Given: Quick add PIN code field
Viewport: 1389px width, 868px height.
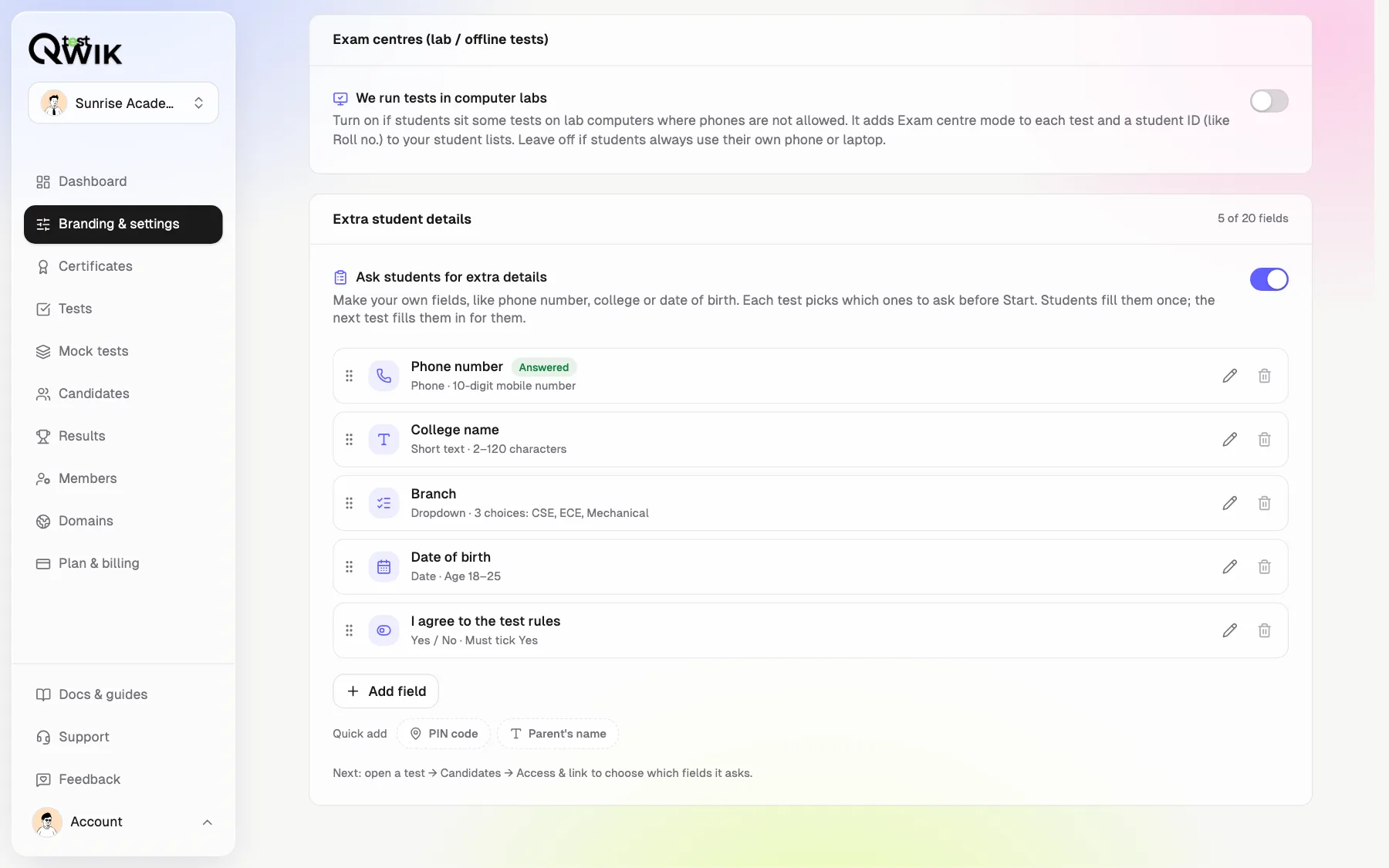Looking at the screenshot, I should pos(444,734).
